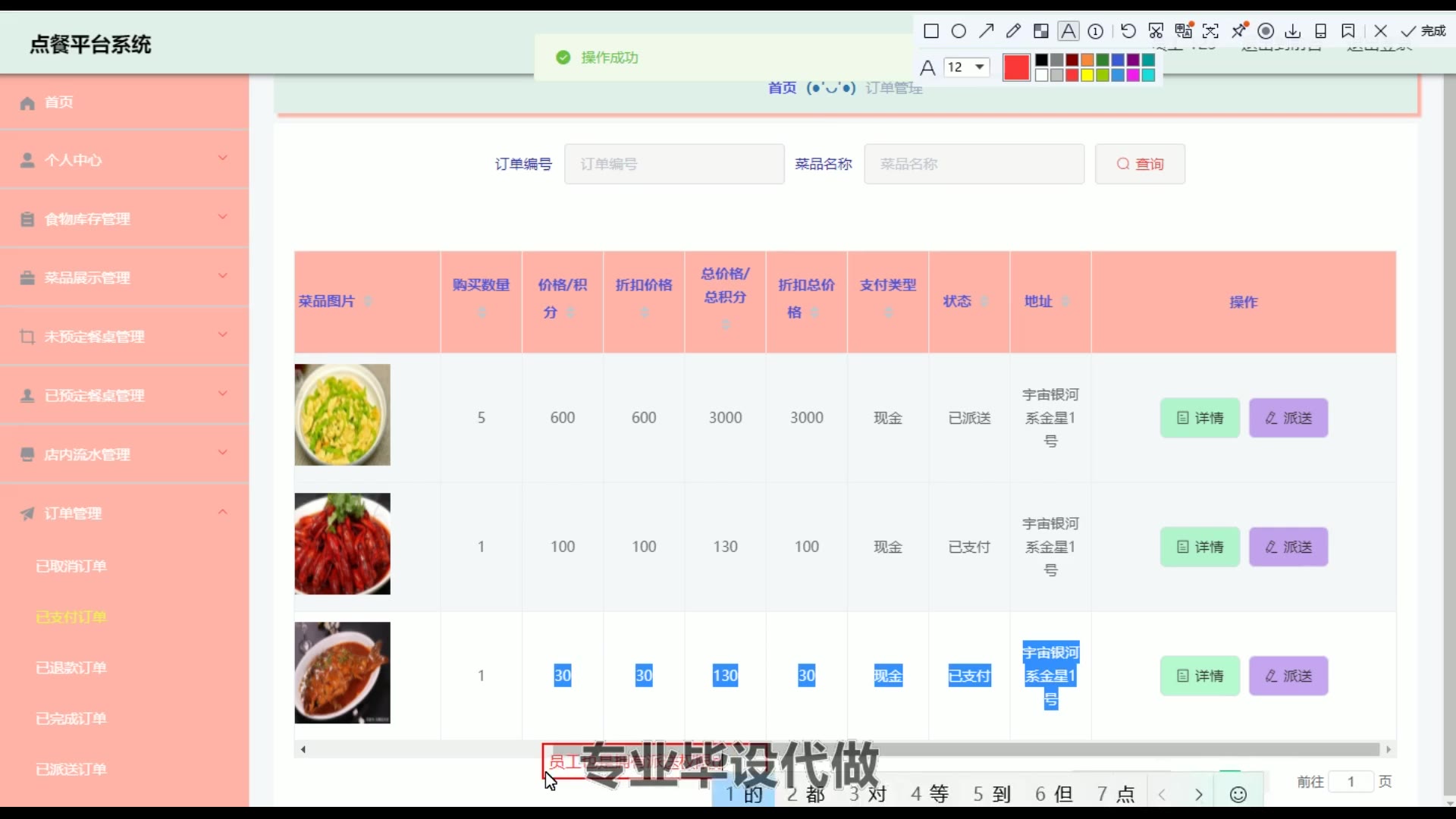Select the arrow drawing tool
The height and width of the screenshot is (819, 1456).
tap(986, 31)
